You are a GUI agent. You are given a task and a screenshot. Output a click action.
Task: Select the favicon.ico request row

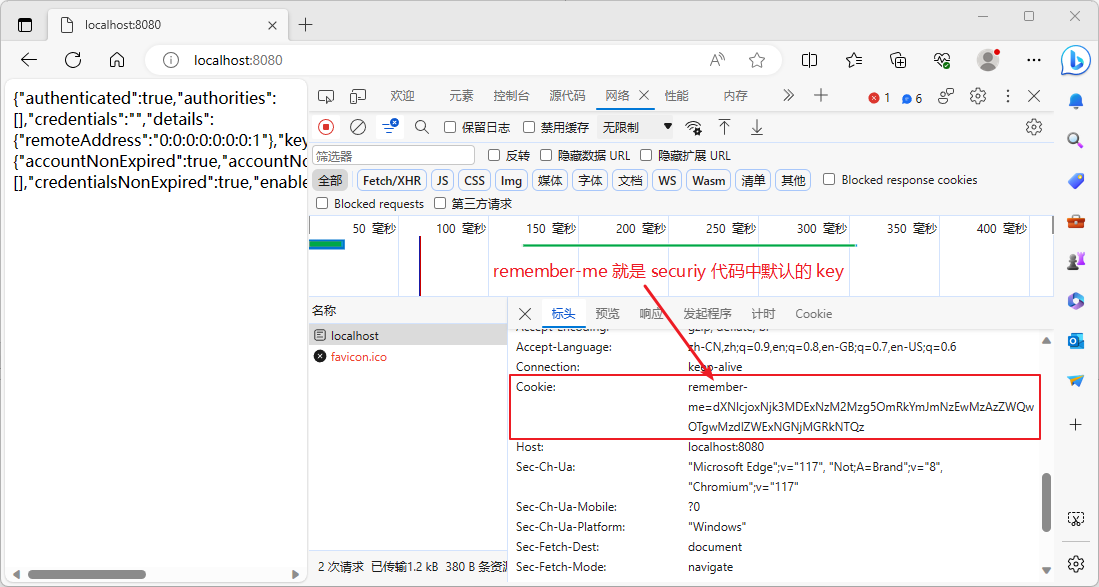(x=408, y=357)
